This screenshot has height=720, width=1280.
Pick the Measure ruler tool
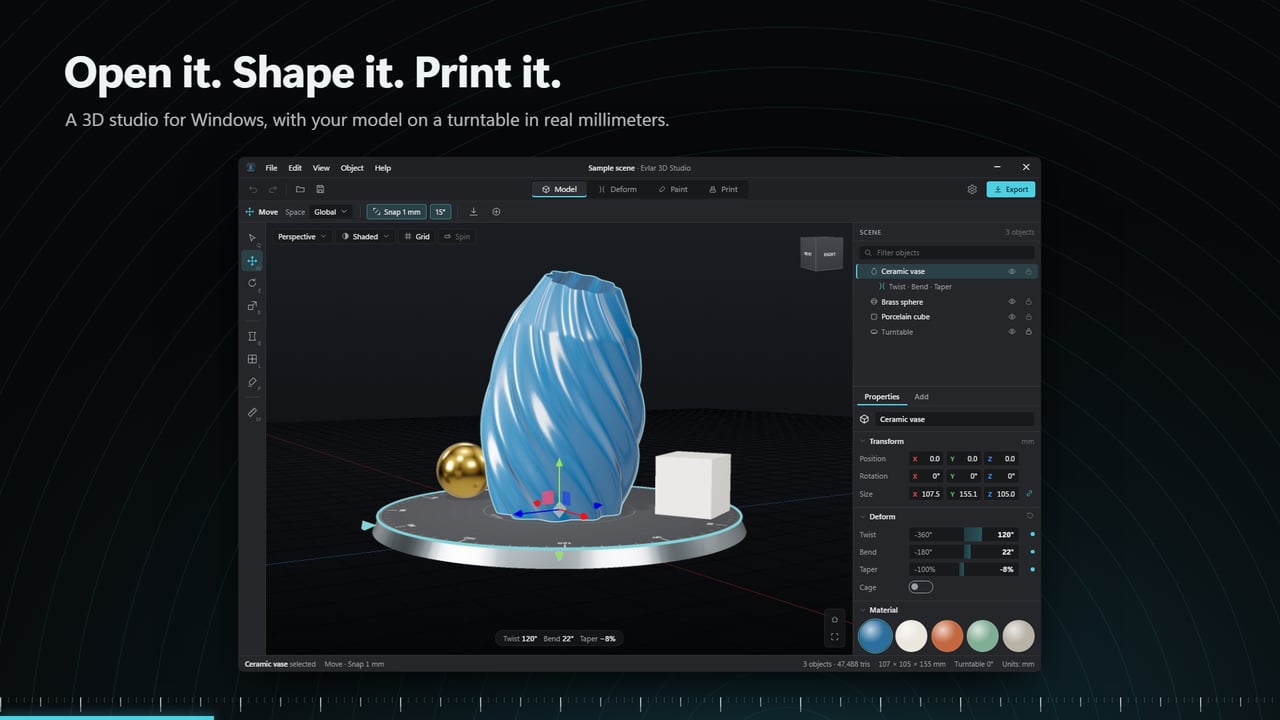click(x=252, y=412)
